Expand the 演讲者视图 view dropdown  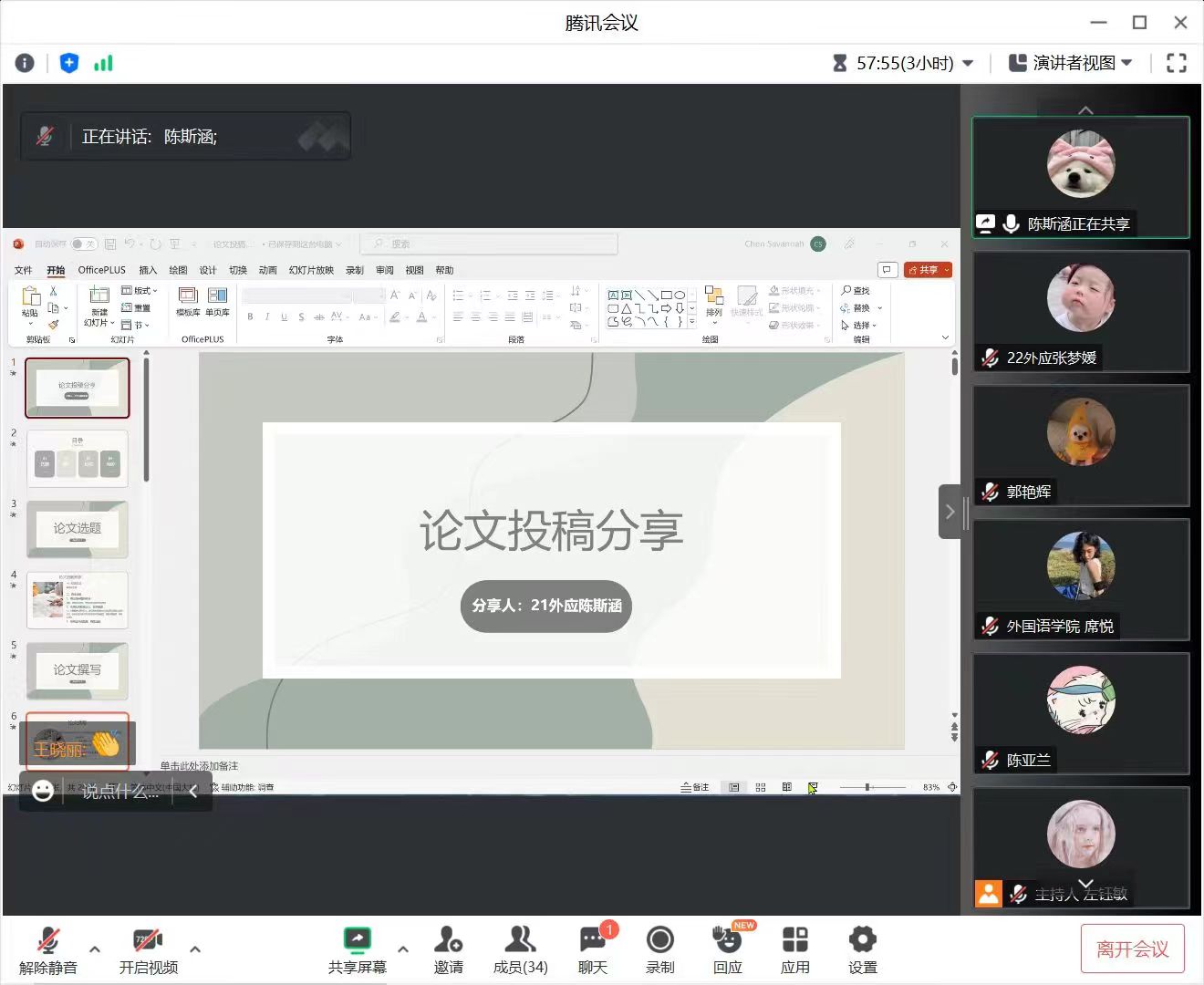(1126, 63)
